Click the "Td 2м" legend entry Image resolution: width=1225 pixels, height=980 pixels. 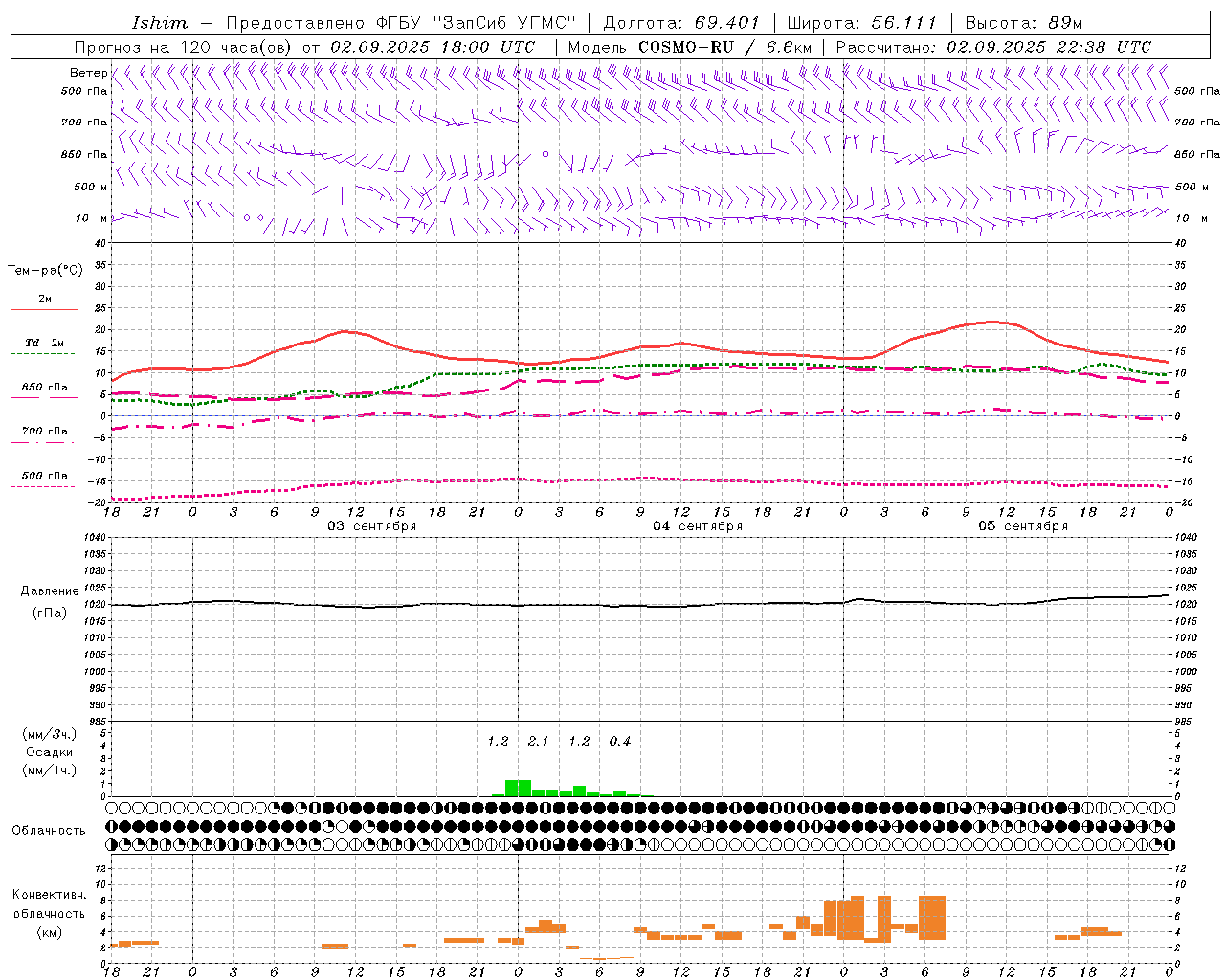point(44,343)
